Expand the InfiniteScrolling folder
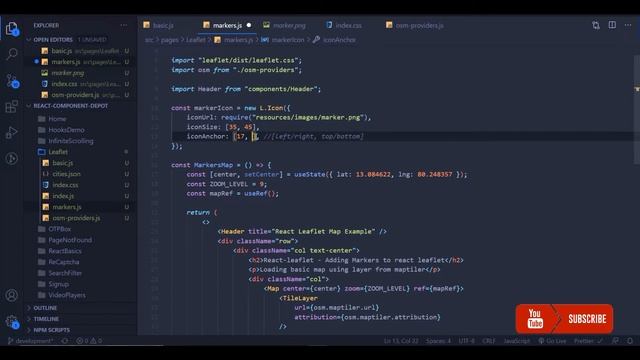The image size is (640, 360). (71, 141)
